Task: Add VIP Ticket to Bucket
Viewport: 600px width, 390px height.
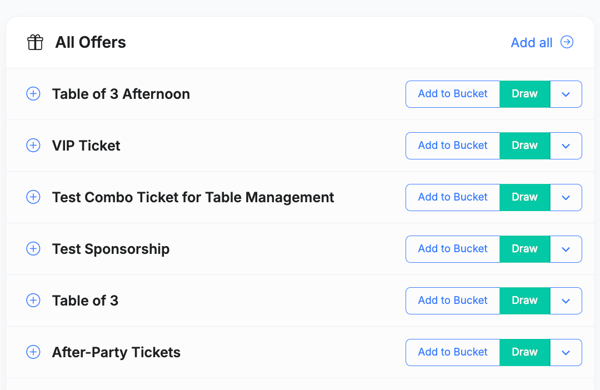Action: coord(453,146)
